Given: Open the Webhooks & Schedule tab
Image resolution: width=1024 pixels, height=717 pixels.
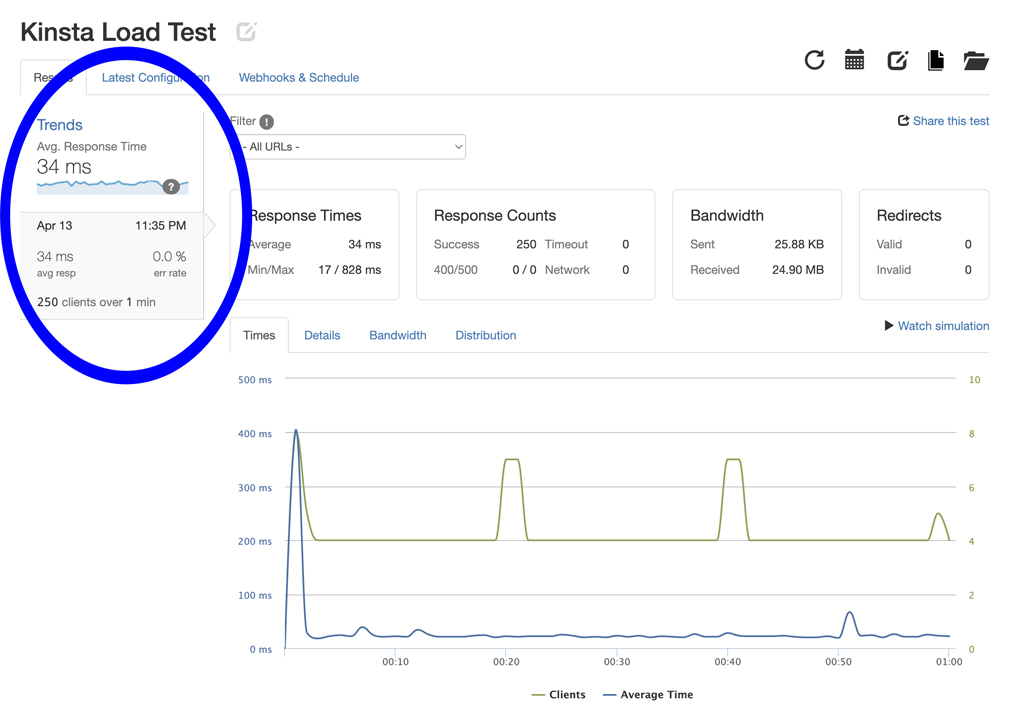Looking at the screenshot, I should point(298,78).
